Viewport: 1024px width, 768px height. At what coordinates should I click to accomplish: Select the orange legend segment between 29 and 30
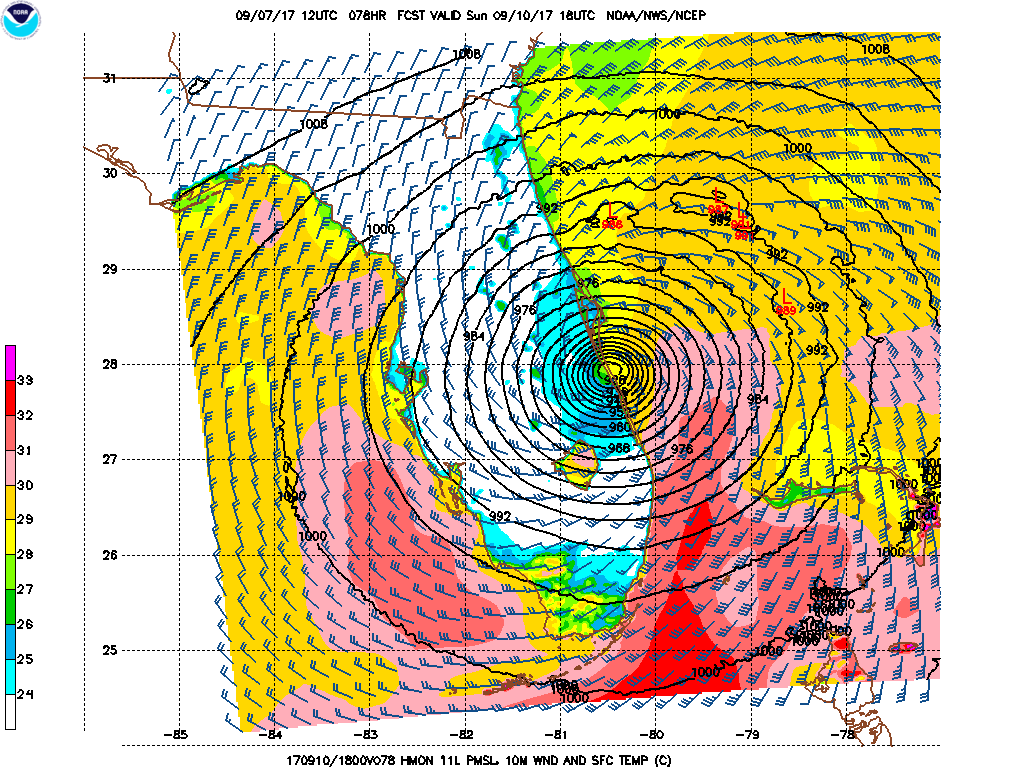10,502
